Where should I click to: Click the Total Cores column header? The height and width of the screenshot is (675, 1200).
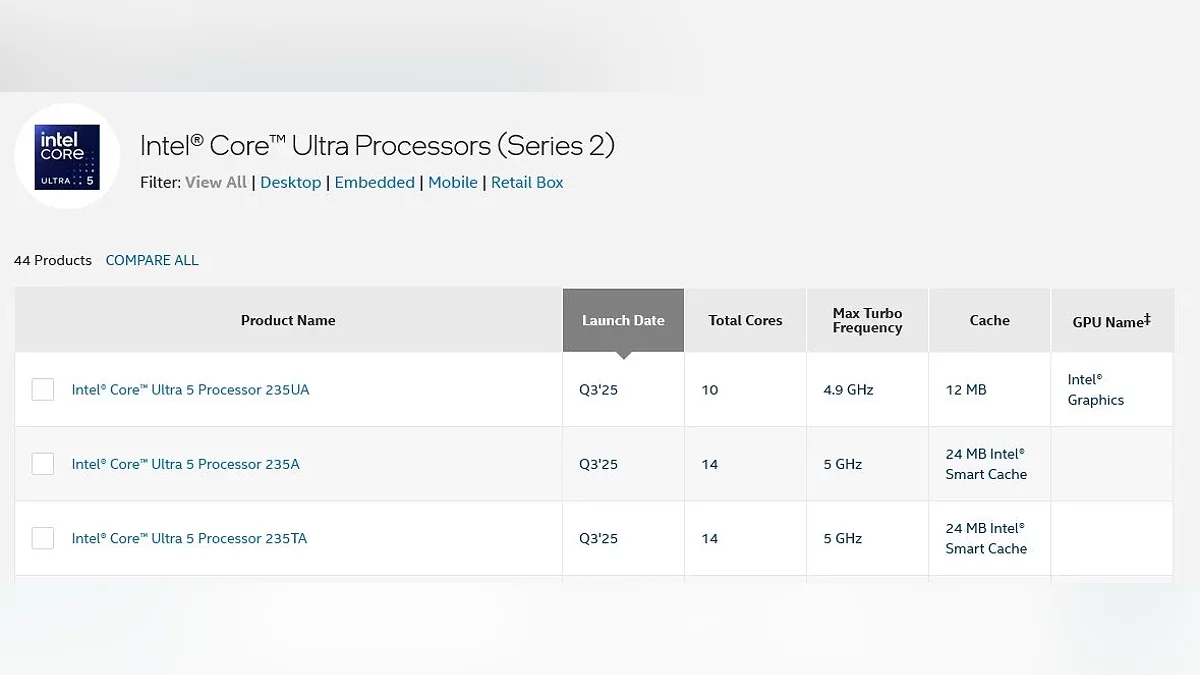click(745, 320)
